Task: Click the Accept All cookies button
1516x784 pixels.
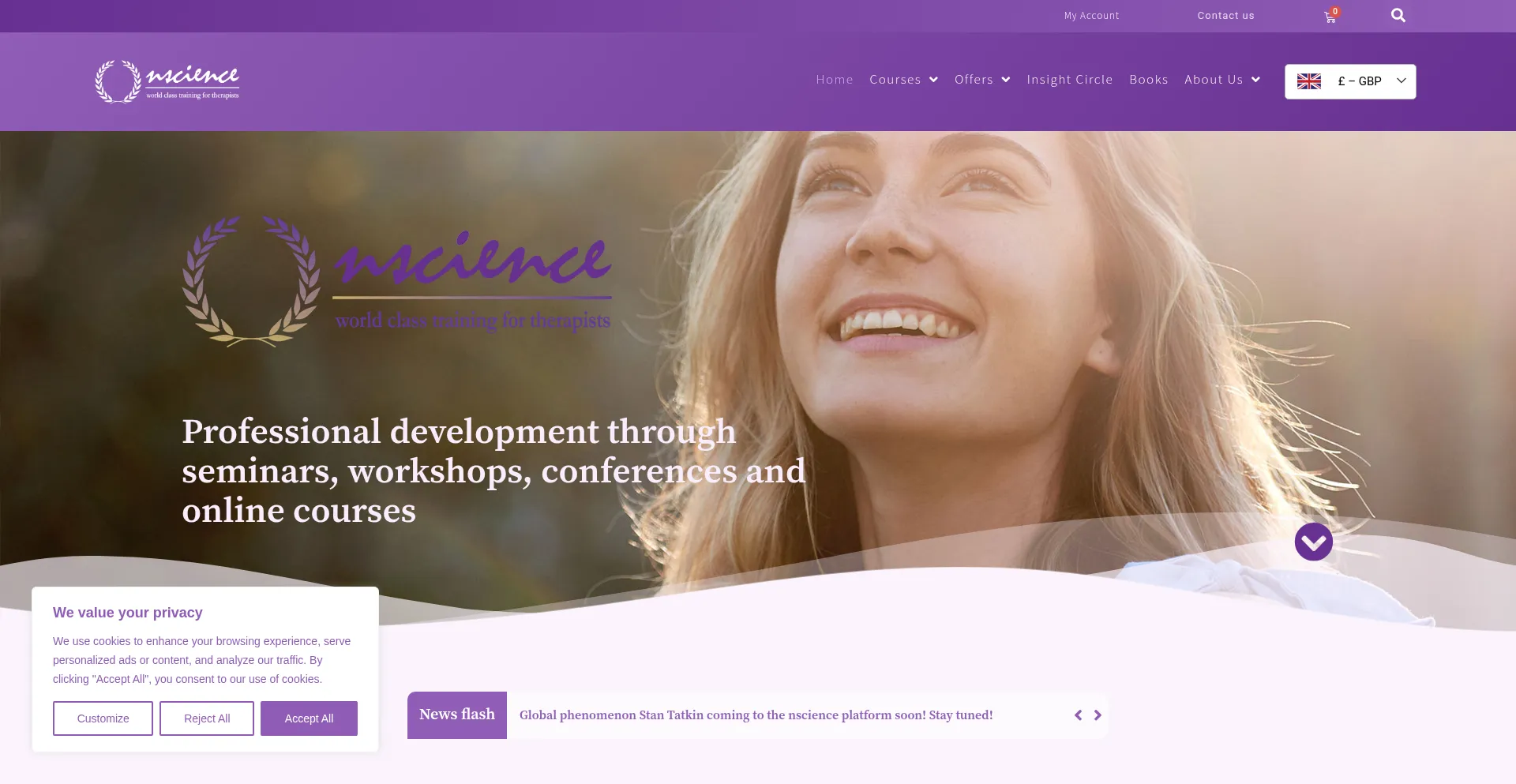Action: [309, 718]
